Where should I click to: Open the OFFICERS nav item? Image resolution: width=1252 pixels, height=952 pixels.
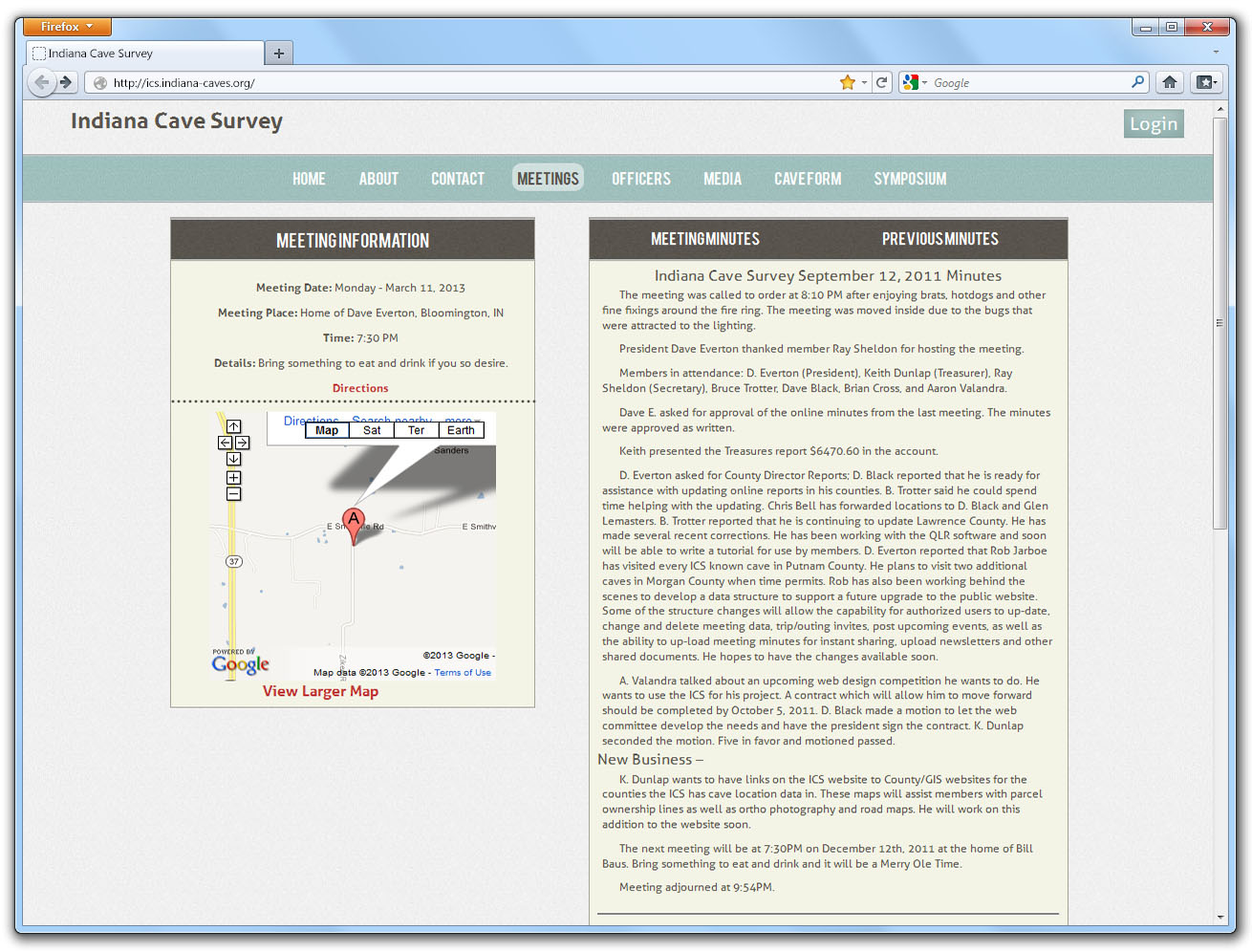pyautogui.click(x=641, y=179)
